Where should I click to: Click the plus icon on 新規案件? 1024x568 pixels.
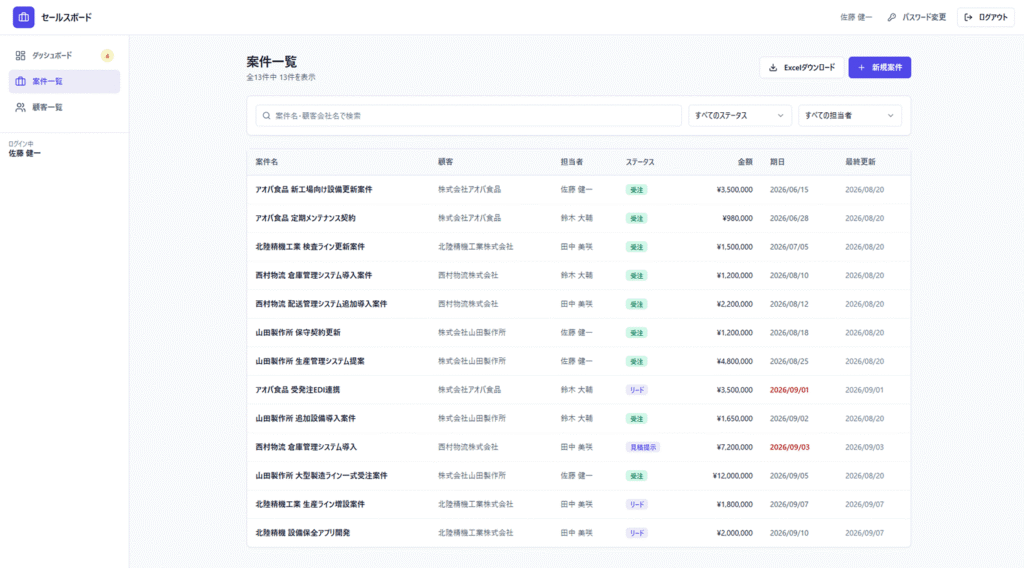point(861,67)
